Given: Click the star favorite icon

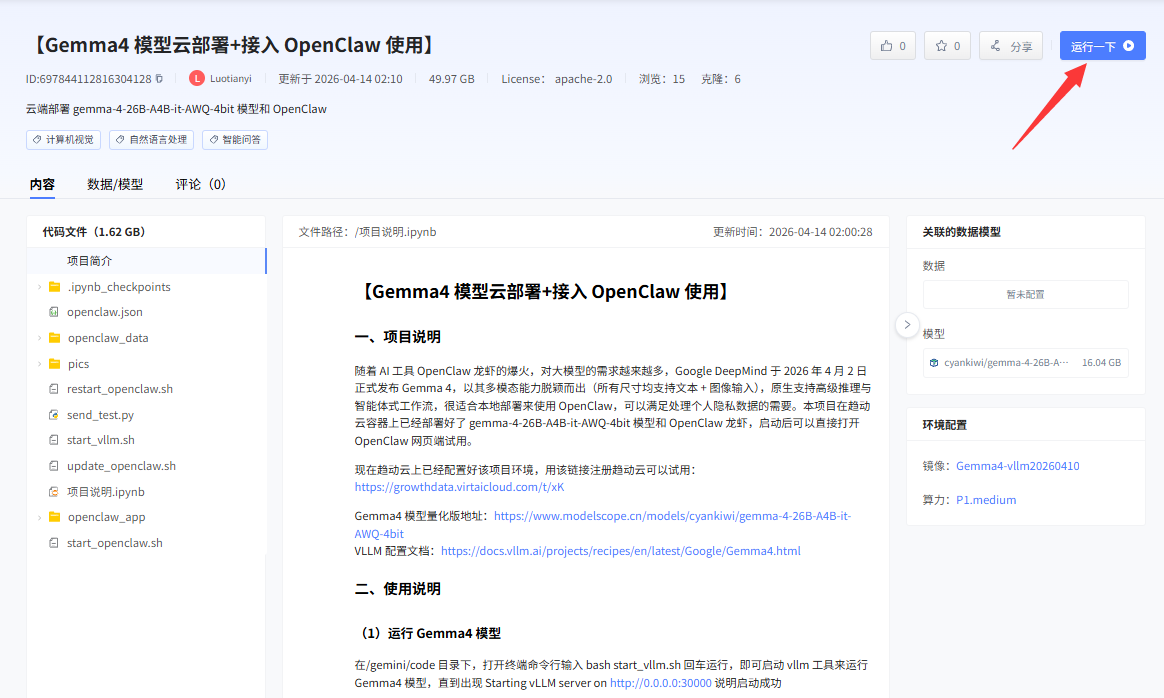Looking at the screenshot, I should coord(941,46).
